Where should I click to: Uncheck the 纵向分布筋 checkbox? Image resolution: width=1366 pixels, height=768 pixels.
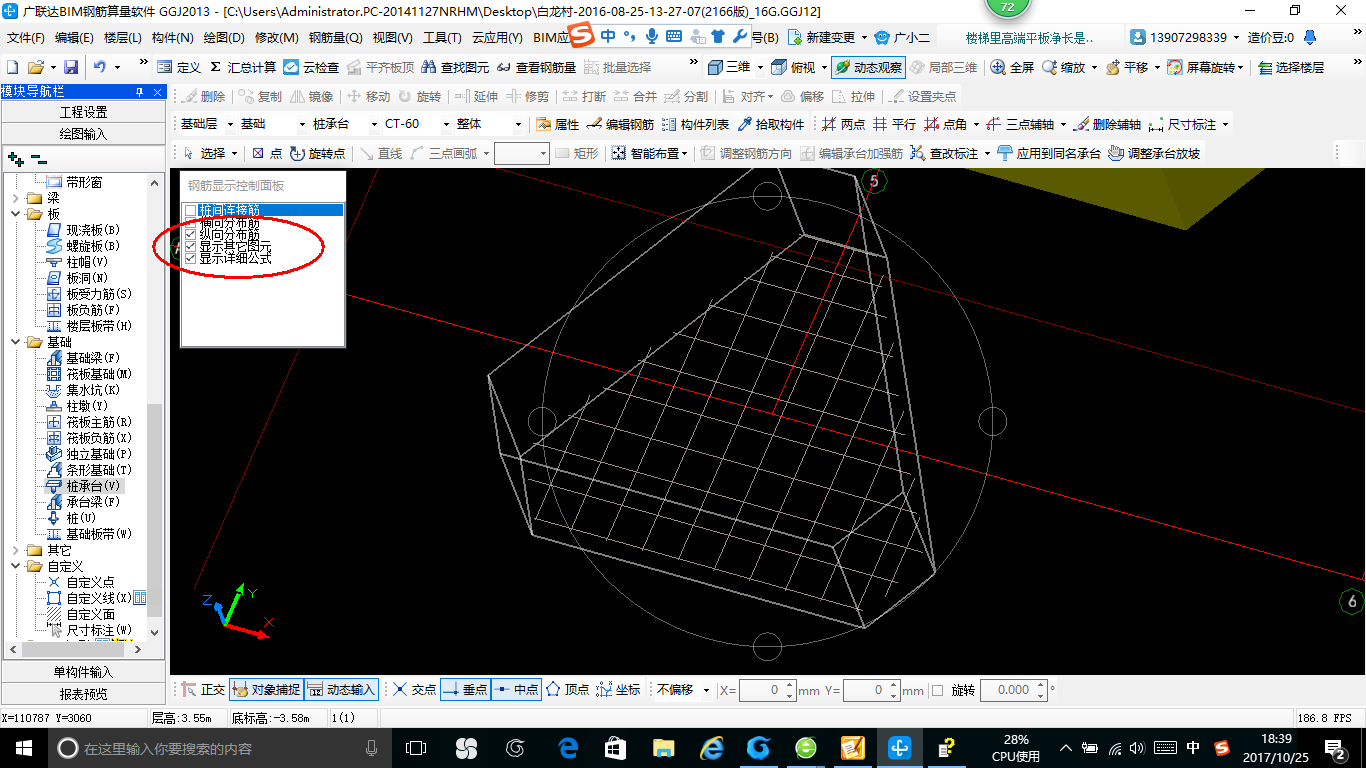coord(190,234)
